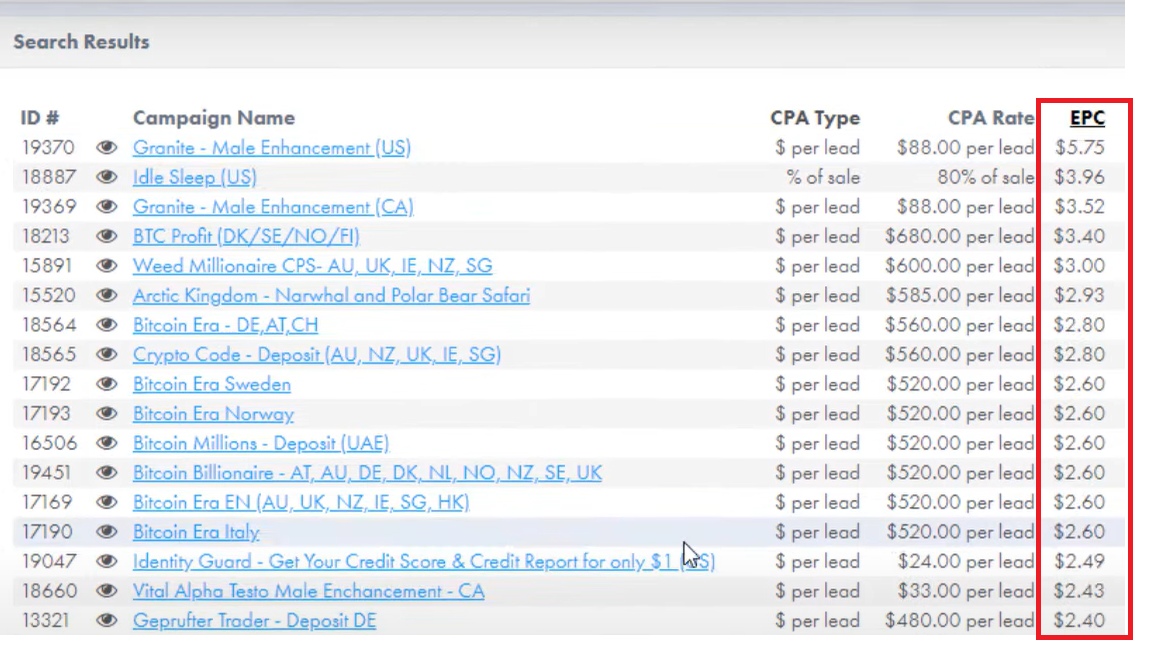Click the eye icon for Bitcoin Billionaire row
This screenshot has width=1152, height=648.
click(x=107, y=472)
